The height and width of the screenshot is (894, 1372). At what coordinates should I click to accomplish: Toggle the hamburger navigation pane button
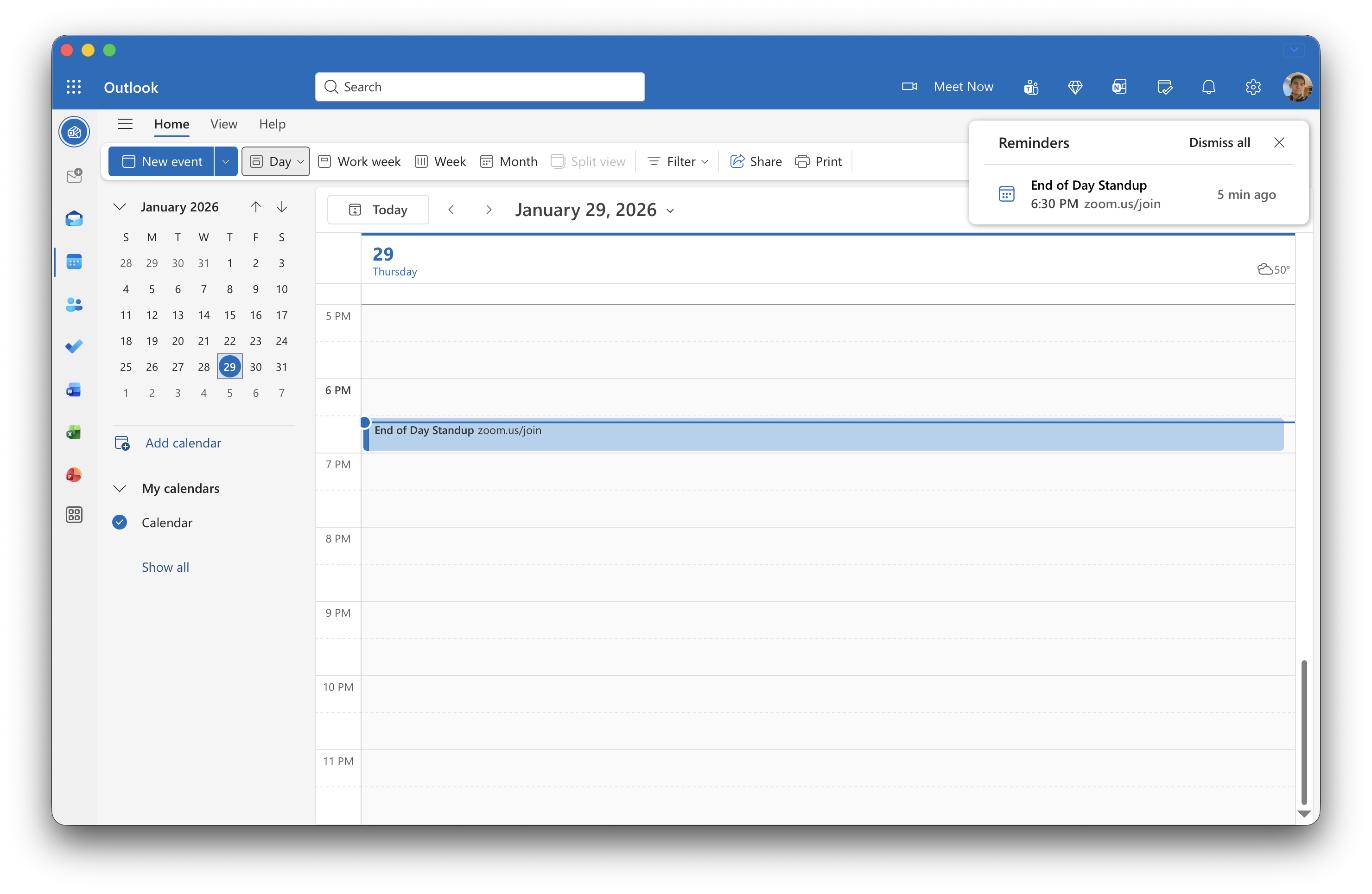(x=125, y=124)
